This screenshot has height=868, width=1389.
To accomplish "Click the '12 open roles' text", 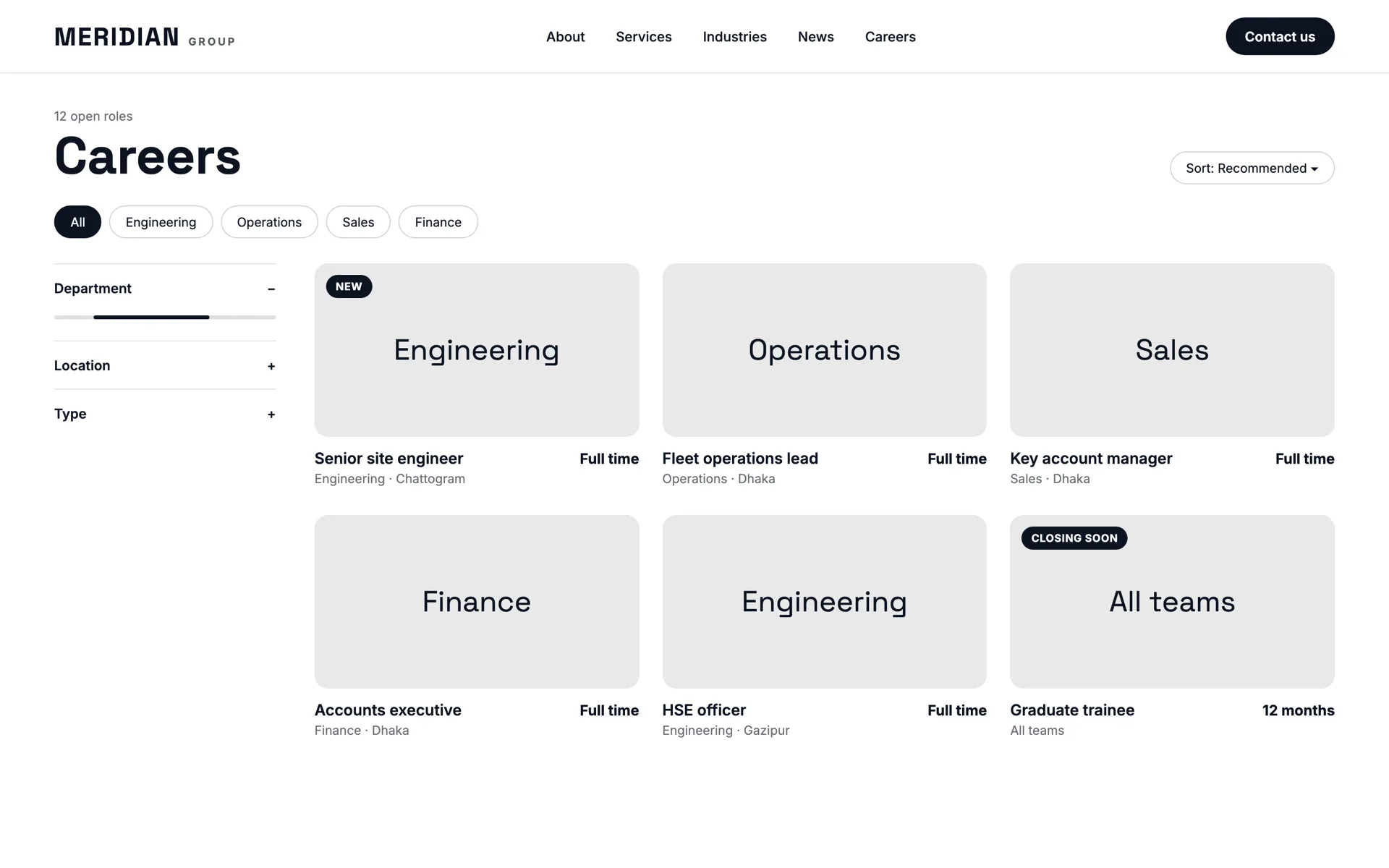I will coord(93,116).
